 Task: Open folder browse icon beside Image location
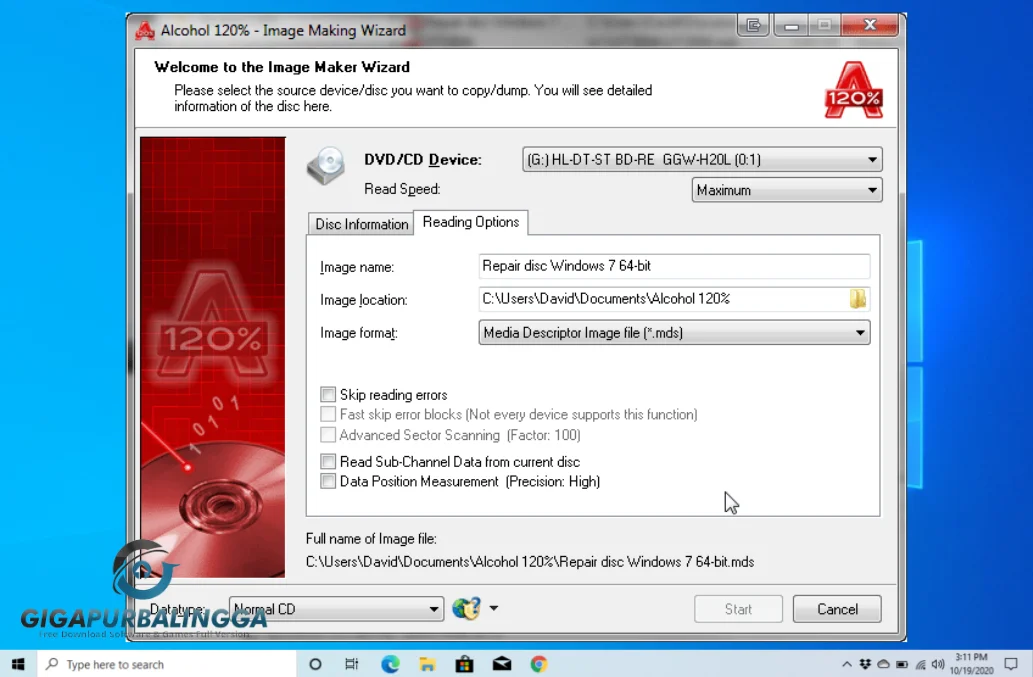859,298
